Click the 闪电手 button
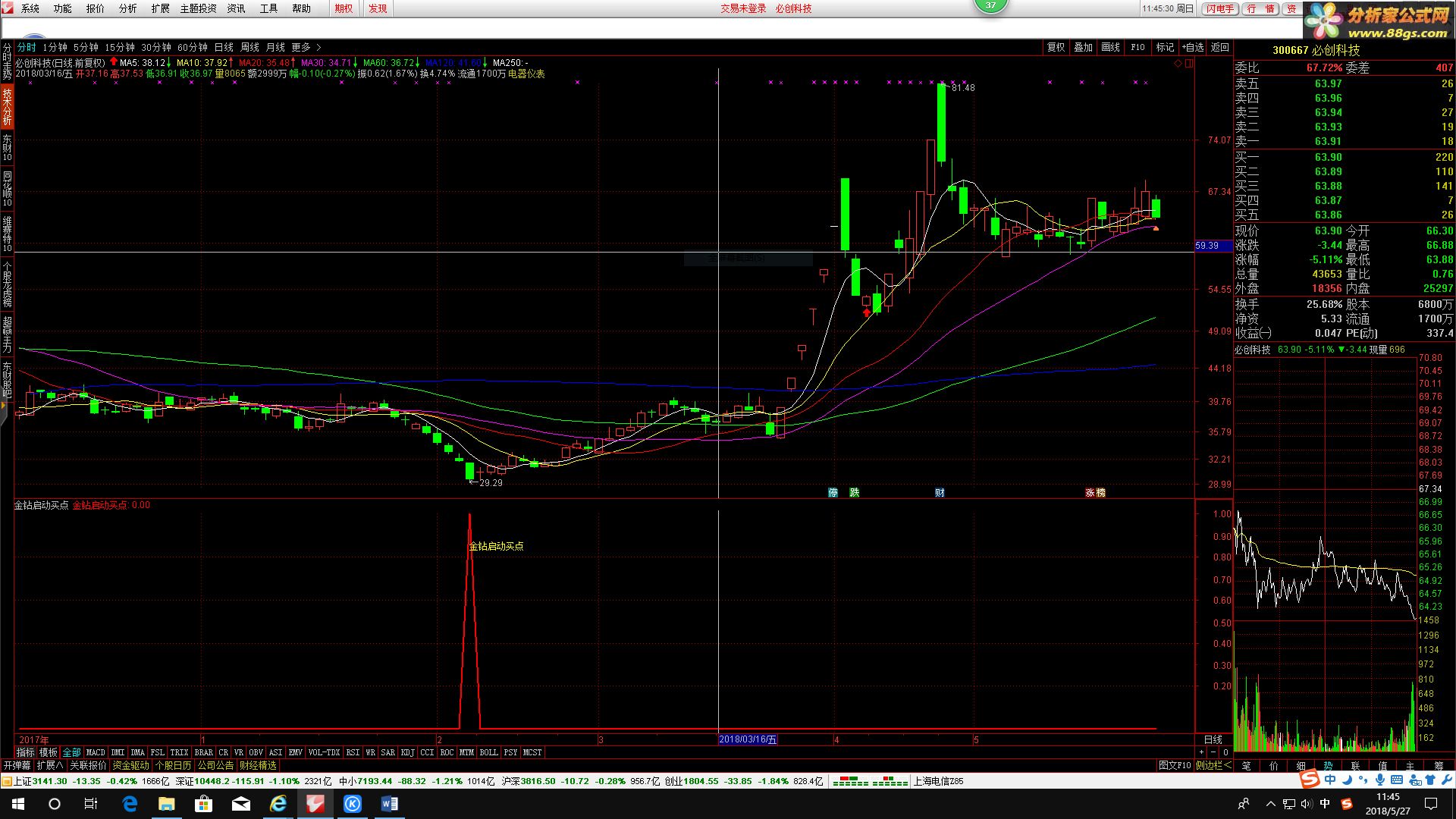The width and height of the screenshot is (1456, 819). (x=1220, y=8)
